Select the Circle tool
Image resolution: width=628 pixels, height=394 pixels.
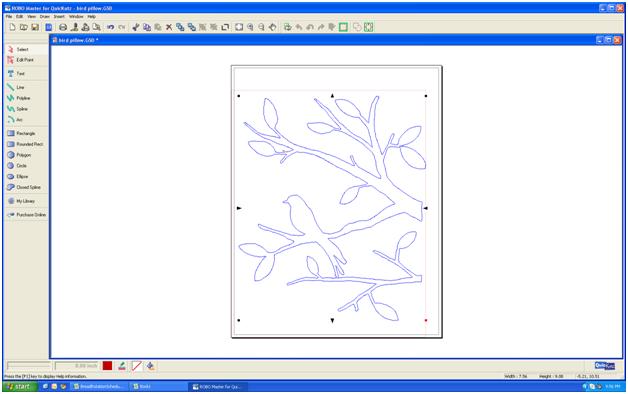click(x=26, y=166)
